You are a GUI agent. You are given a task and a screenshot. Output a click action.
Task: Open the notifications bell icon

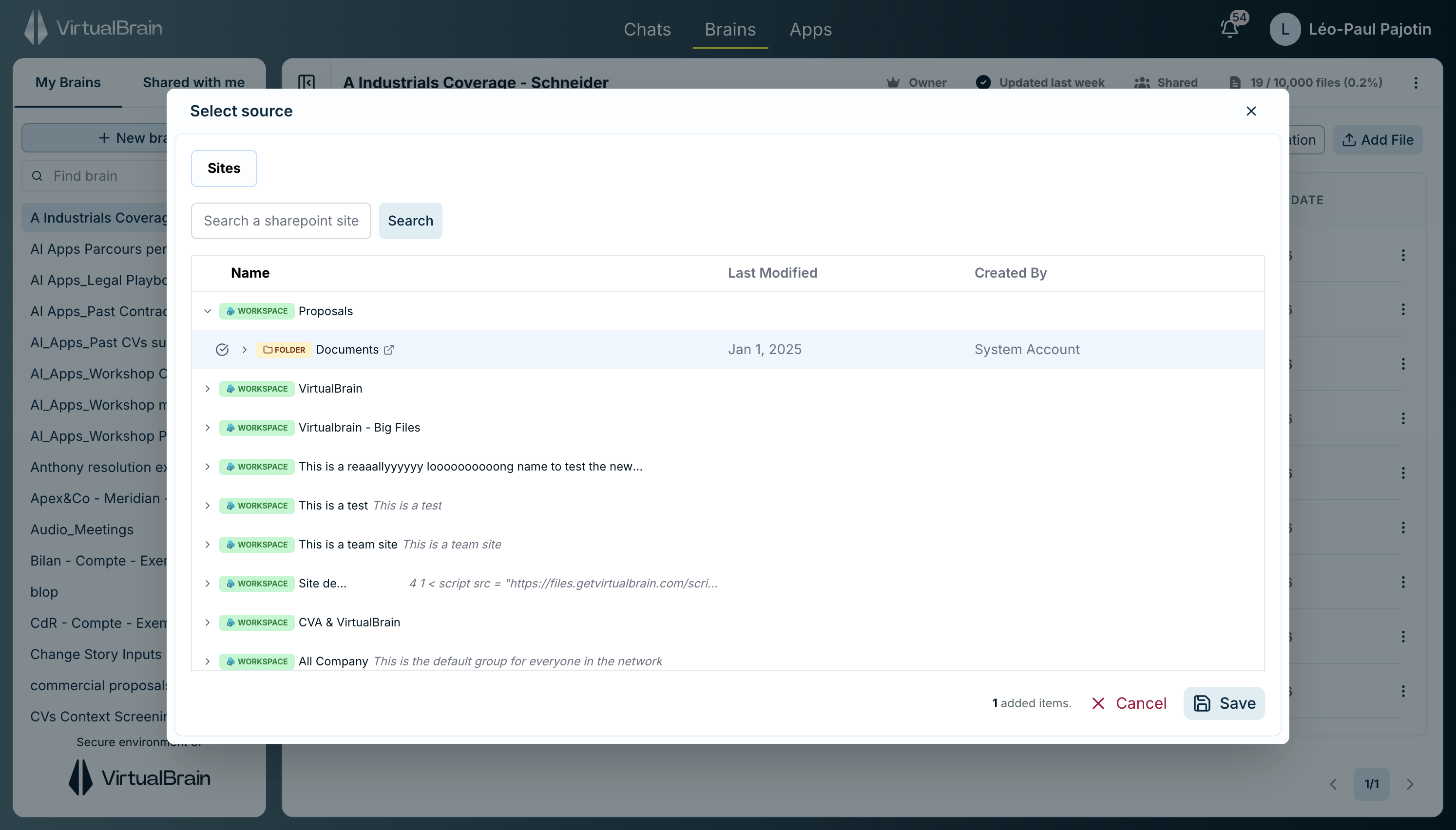[x=1229, y=29]
